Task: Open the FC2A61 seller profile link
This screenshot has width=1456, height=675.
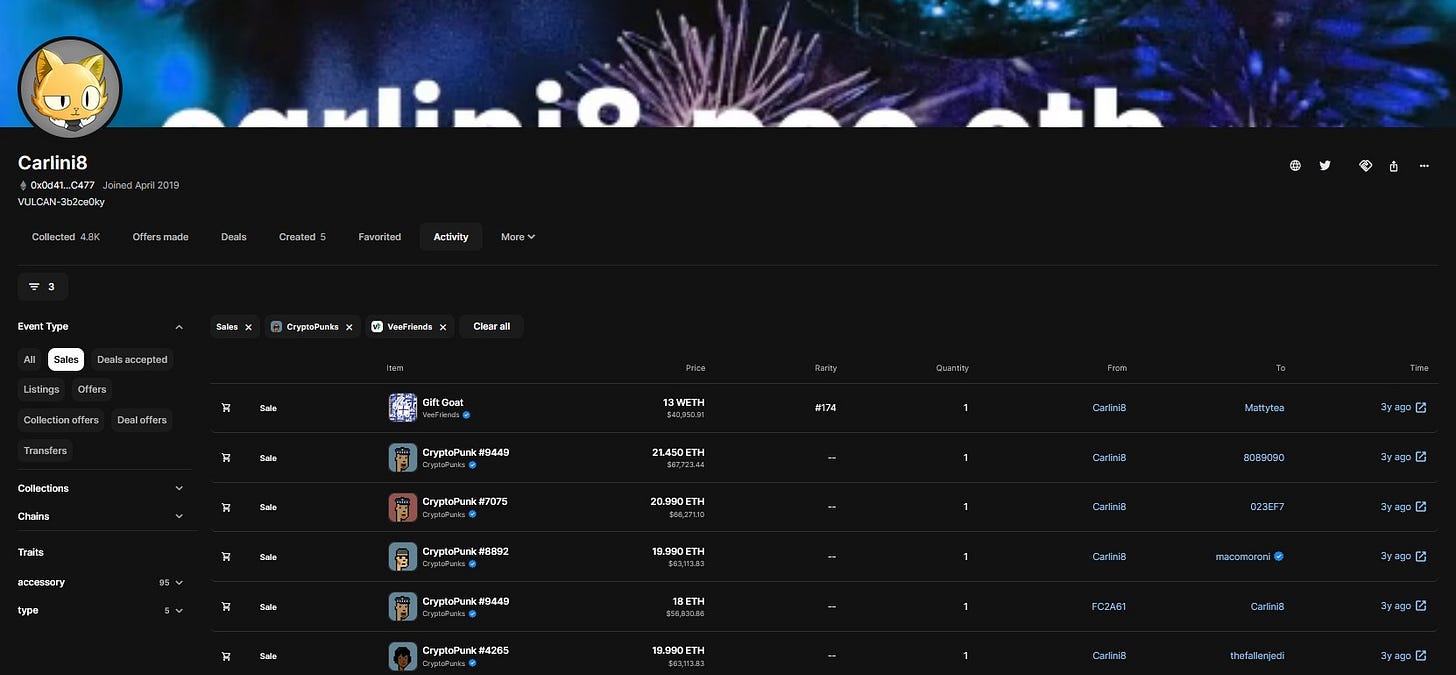Action: coord(1109,606)
